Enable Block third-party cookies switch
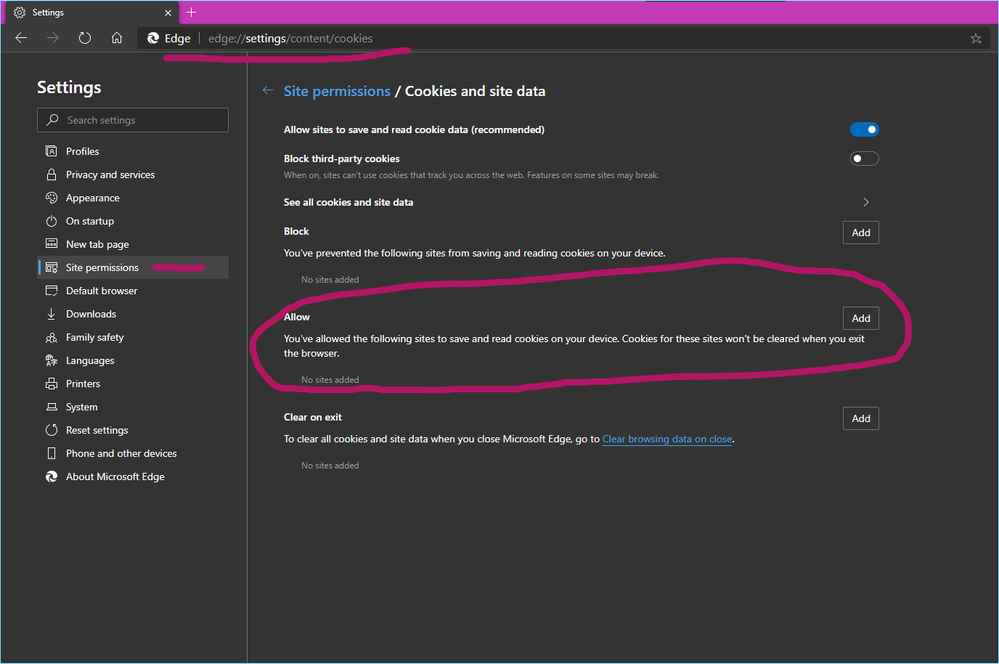This screenshot has width=999, height=664. coord(864,159)
